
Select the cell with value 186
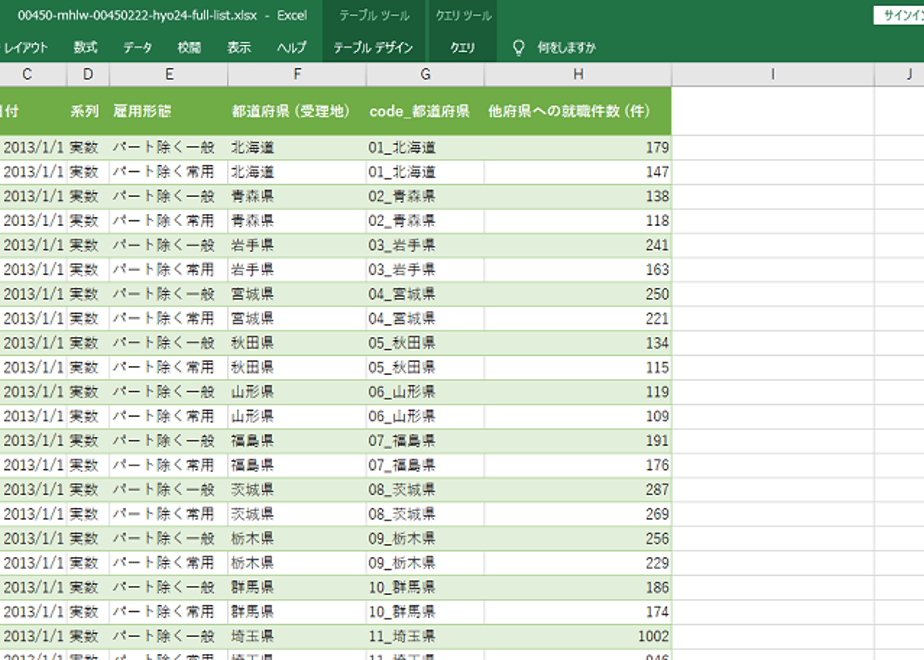click(578, 588)
